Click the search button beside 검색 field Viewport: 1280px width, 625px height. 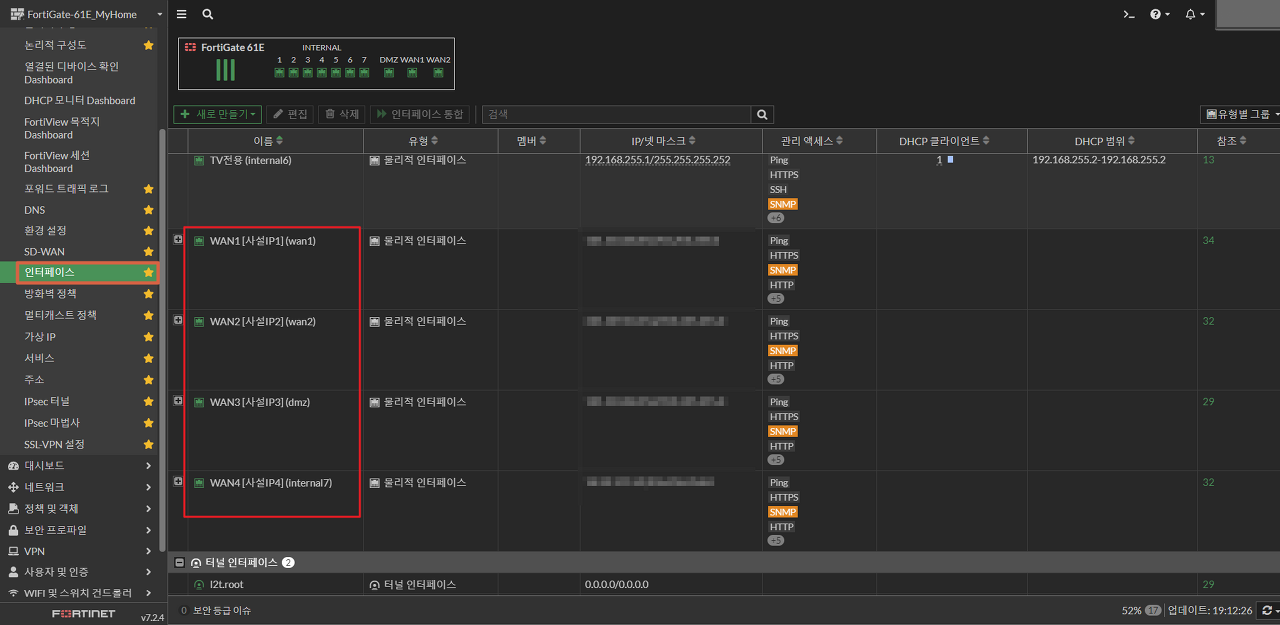coord(763,115)
